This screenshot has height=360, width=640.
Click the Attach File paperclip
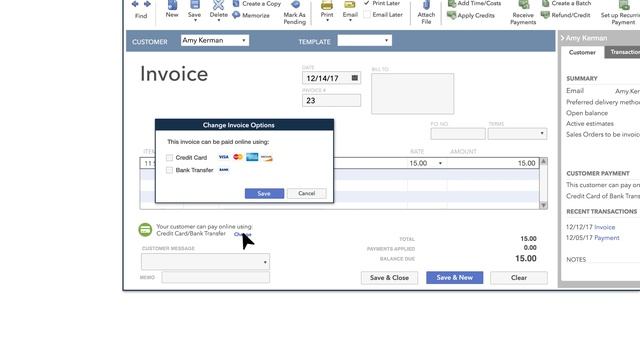point(426,5)
